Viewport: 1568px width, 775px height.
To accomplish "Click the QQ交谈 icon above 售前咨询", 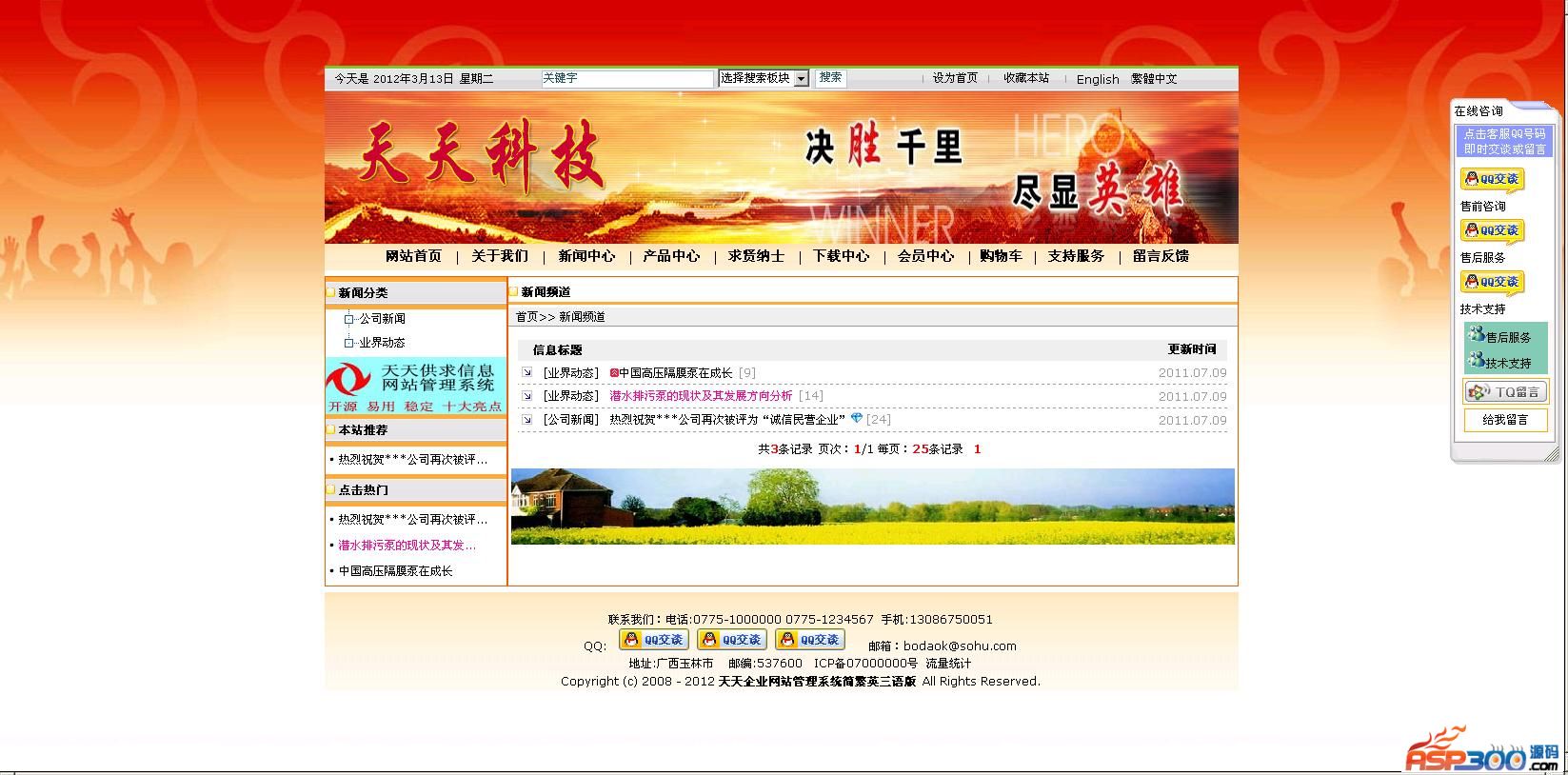I will click(x=1492, y=180).
